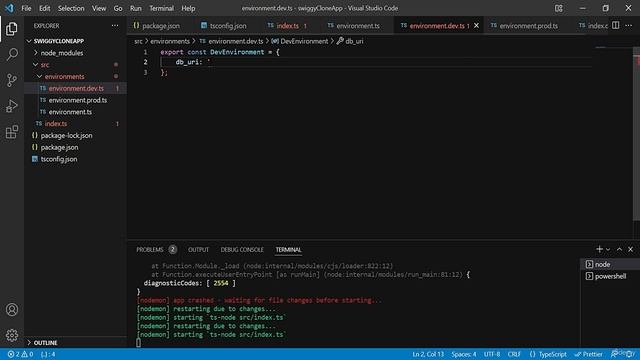Change line ending via CRLF item
Image resolution: width=640 pixels, height=360 pixels.
click(514, 354)
